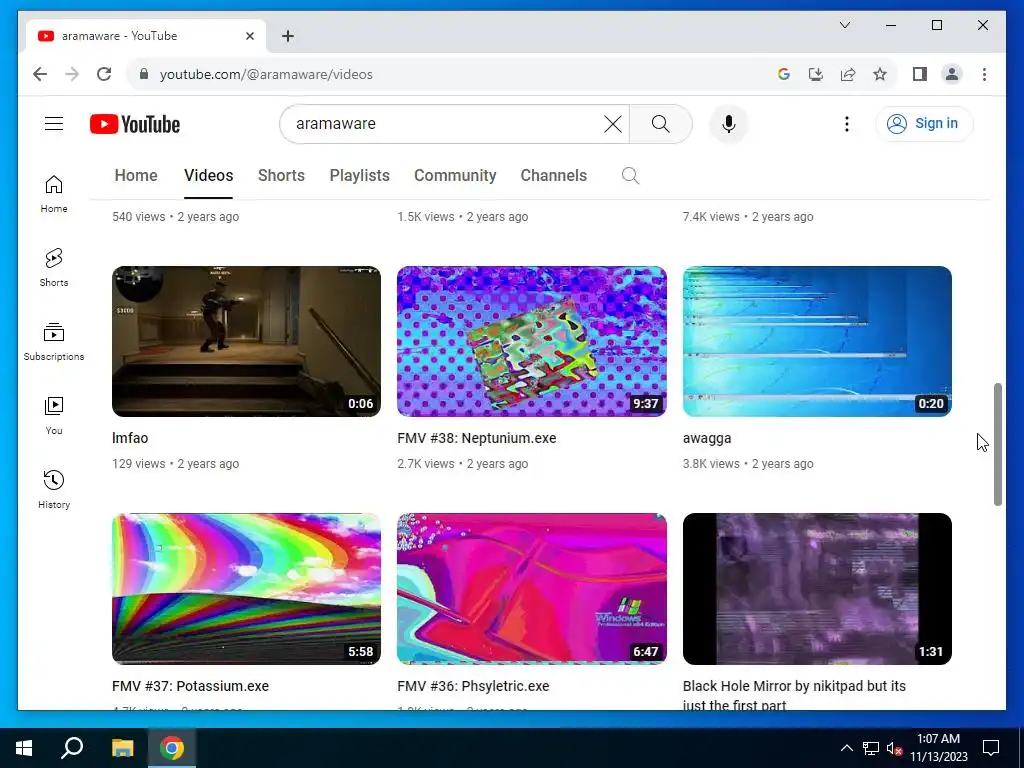
Task: Play the Phsyletric.exe pink thumbnail
Action: click(x=532, y=589)
